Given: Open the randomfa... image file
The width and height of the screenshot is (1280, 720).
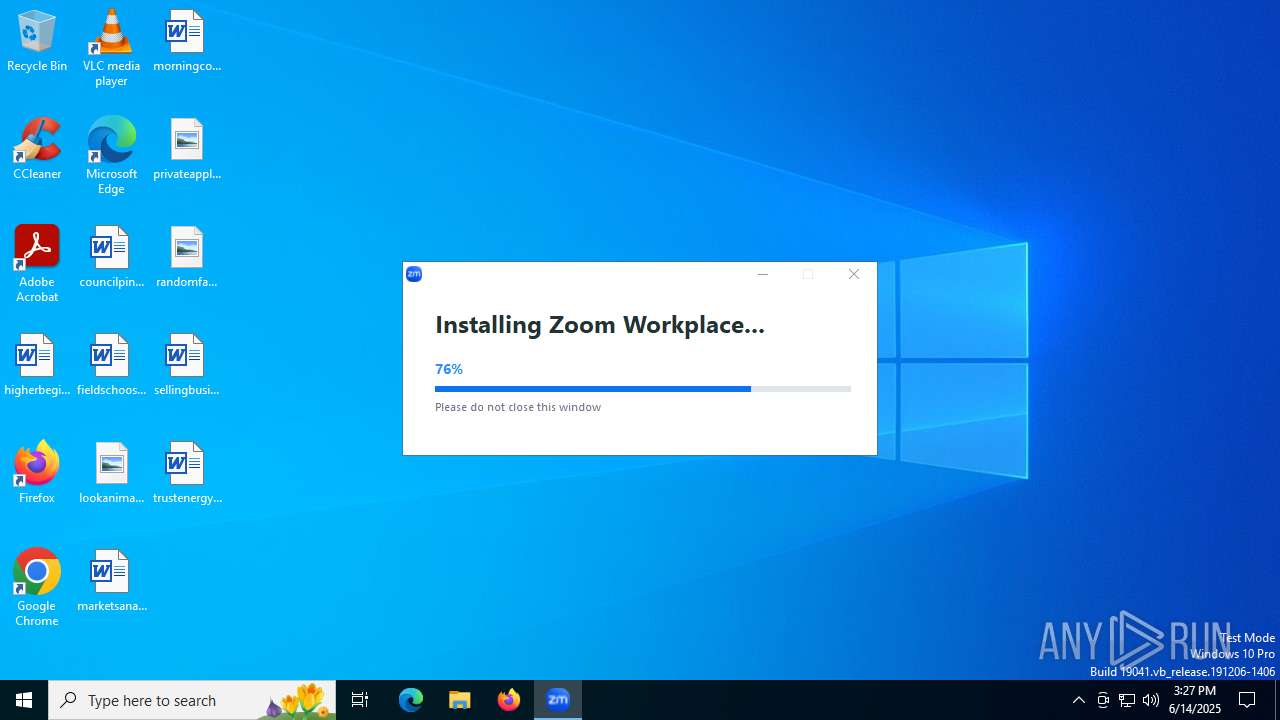Looking at the screenshot, I should (x=187, y=257).
